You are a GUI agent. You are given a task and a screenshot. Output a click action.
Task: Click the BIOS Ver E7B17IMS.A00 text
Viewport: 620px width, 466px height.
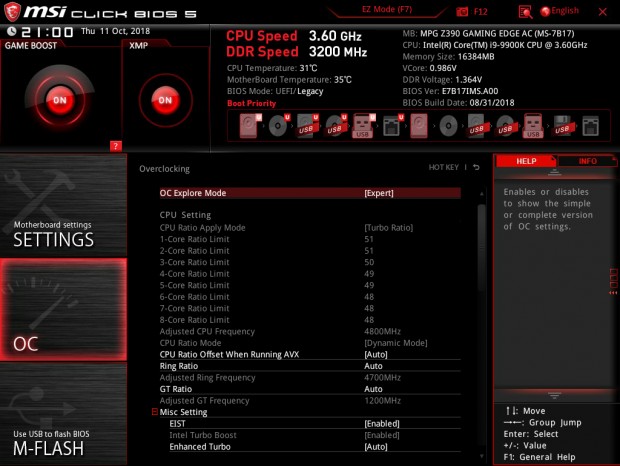(x=450, y=91)
